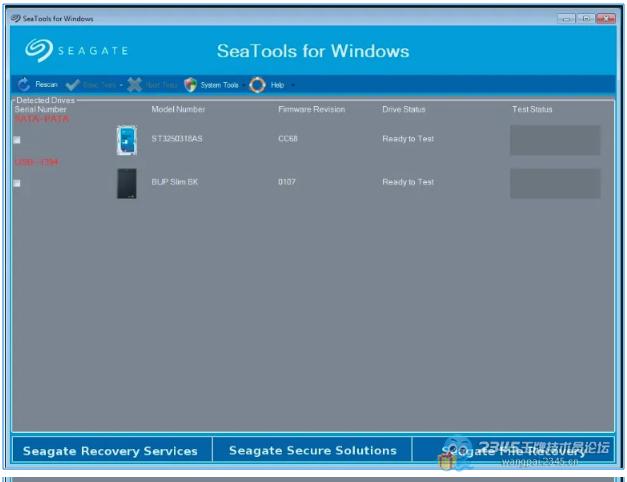Click the ST3250318AS hard drive icon
The width and height of the screenshot is (627, 482).
click(127, 140)
